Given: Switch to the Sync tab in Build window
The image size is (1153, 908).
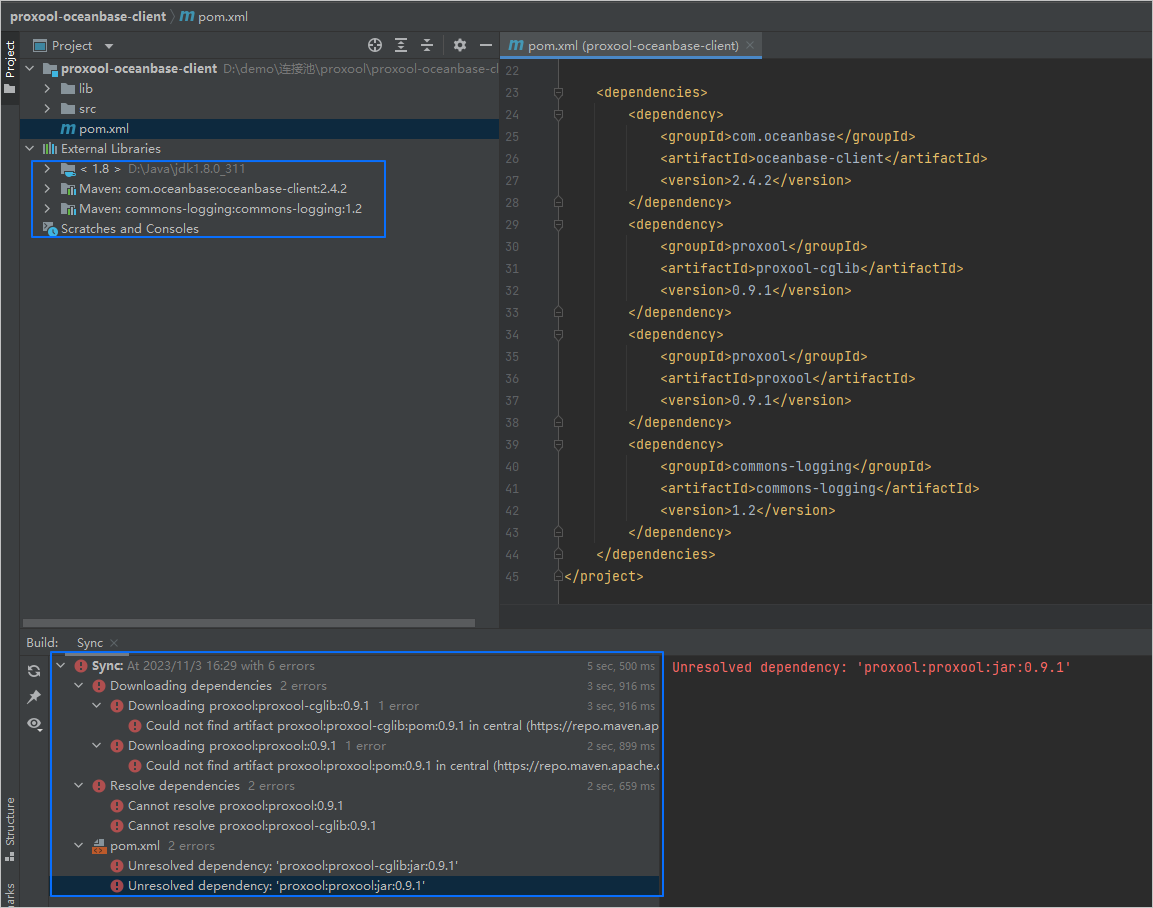Looking at the screenshot, I should 88,643.
